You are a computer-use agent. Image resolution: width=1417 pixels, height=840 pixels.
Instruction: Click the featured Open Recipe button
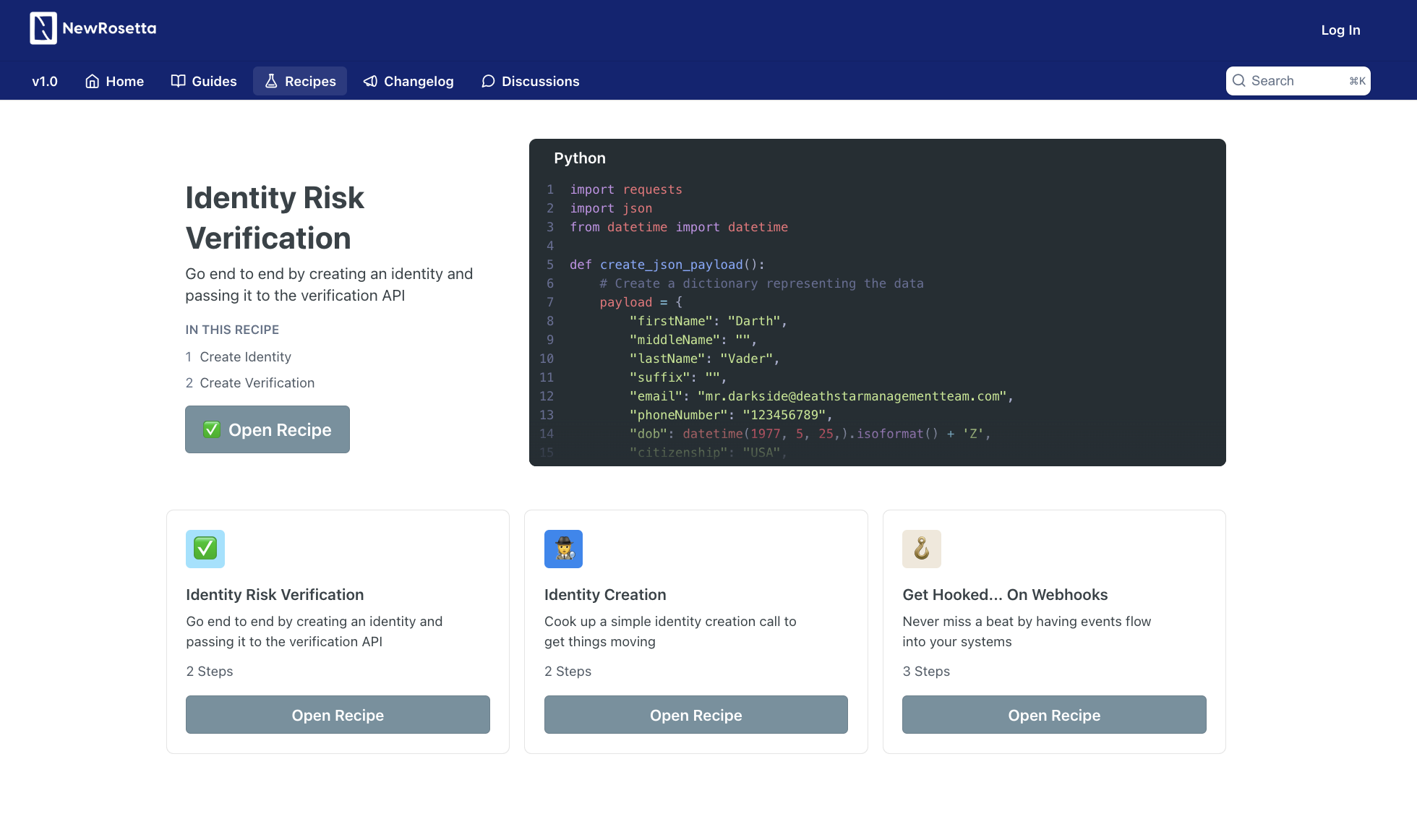coord(267,429)
